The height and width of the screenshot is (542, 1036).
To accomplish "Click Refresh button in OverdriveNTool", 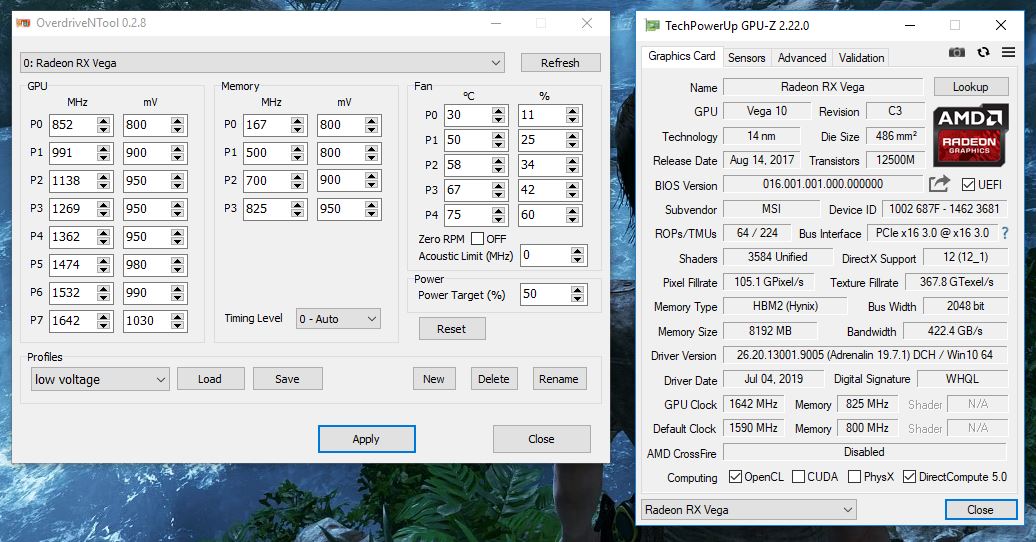I will click(x=560, y=63).
